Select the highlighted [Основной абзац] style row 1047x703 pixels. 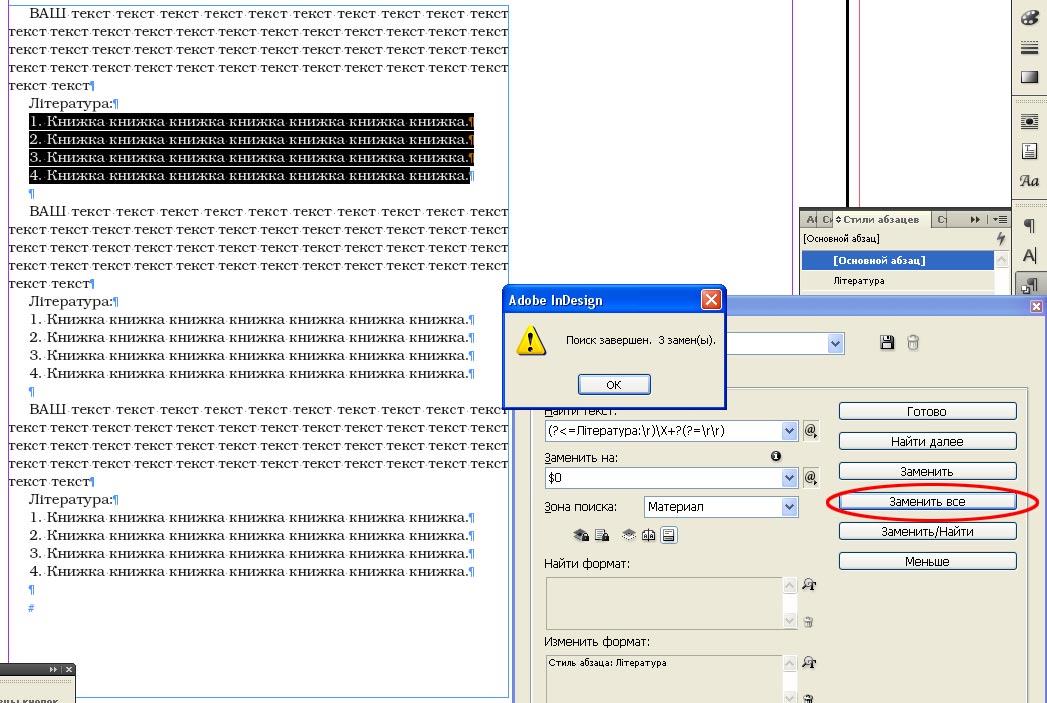coord(897,260)
